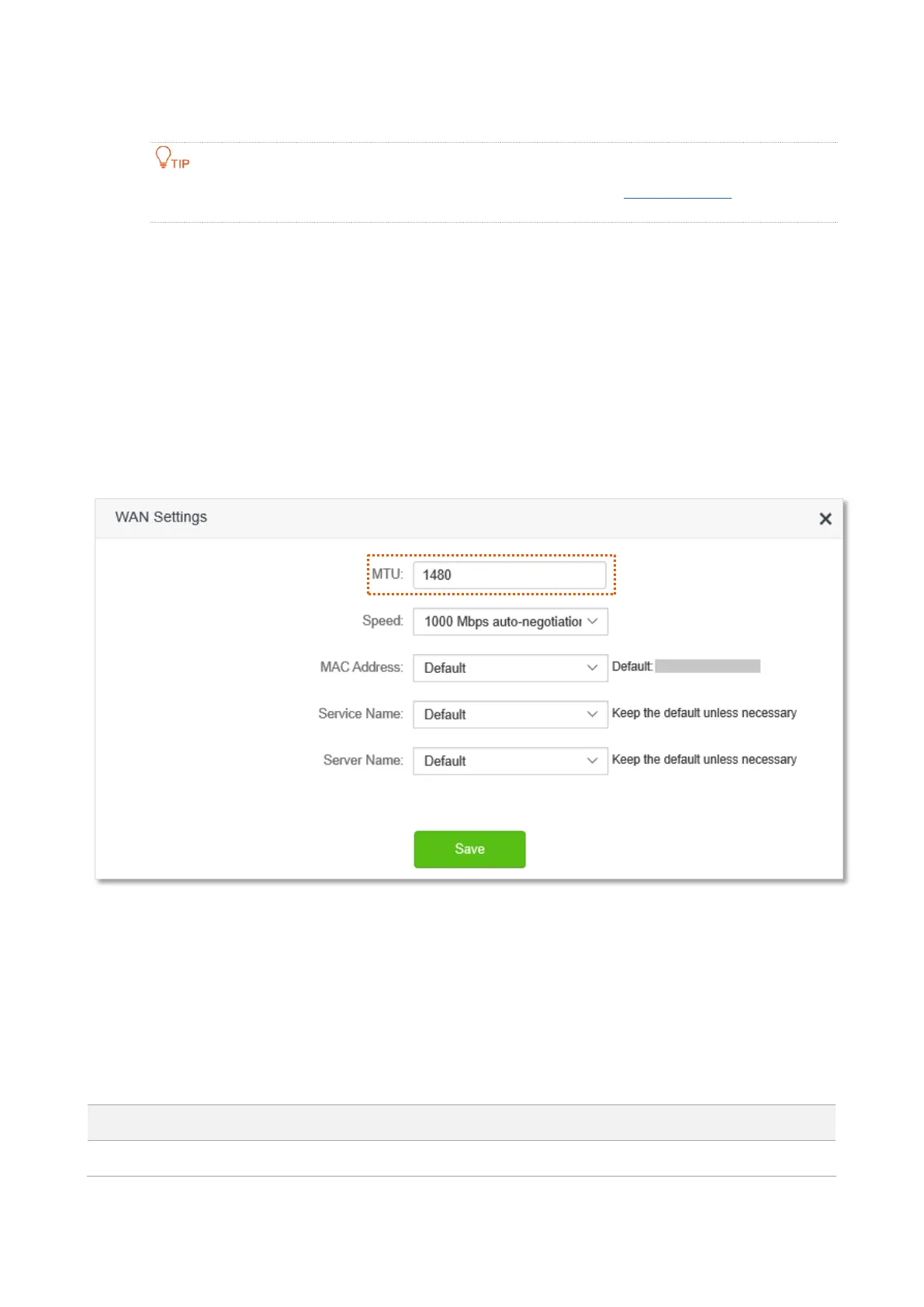This screenshot has height=1307, width=924.
Task: Open the MAC Address dropdown
Action: tap(510, 668)
